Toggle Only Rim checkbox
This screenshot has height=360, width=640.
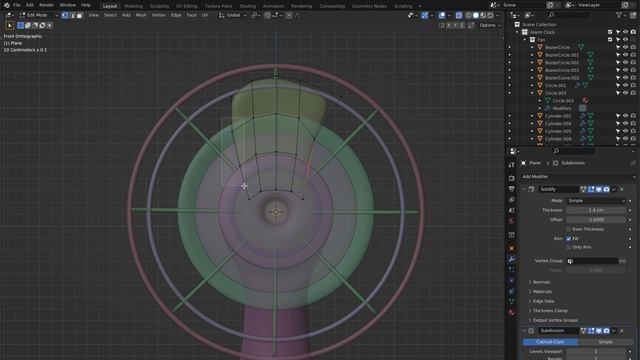(x=569, y=247)
